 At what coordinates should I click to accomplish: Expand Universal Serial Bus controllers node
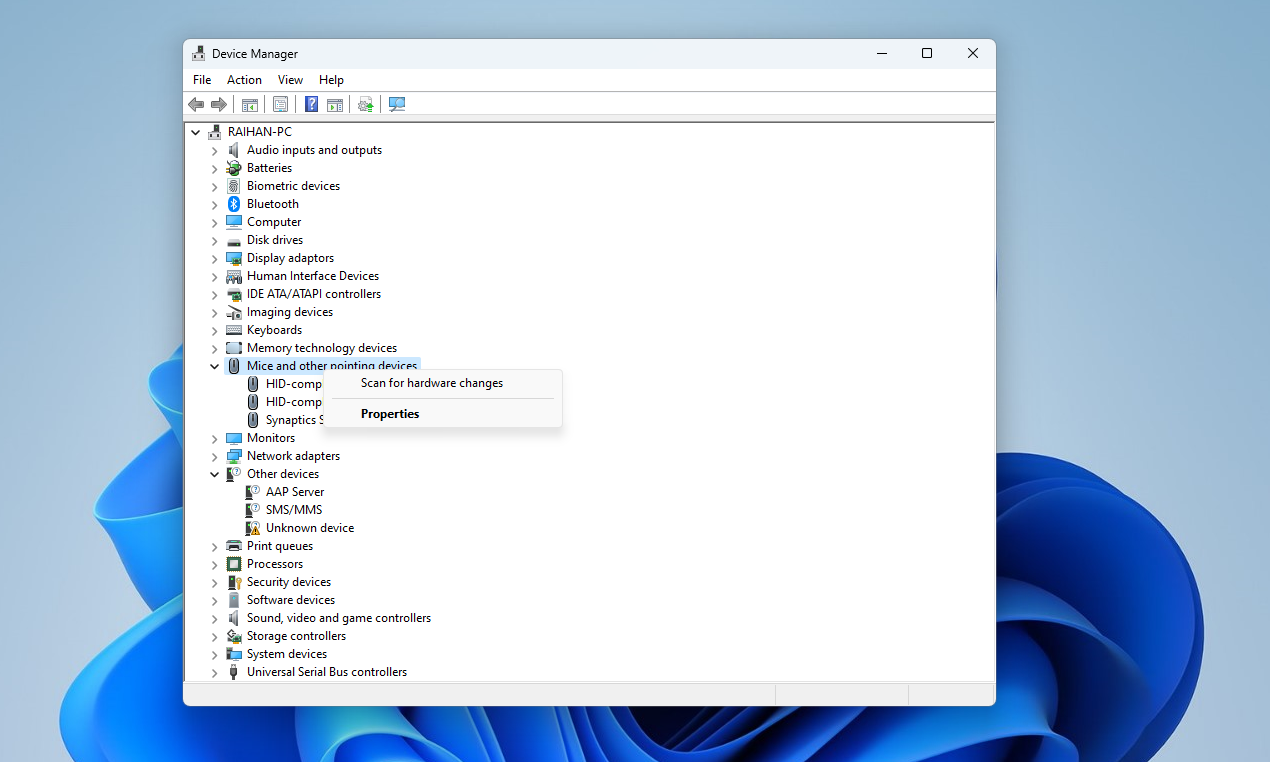click(214, 672)
